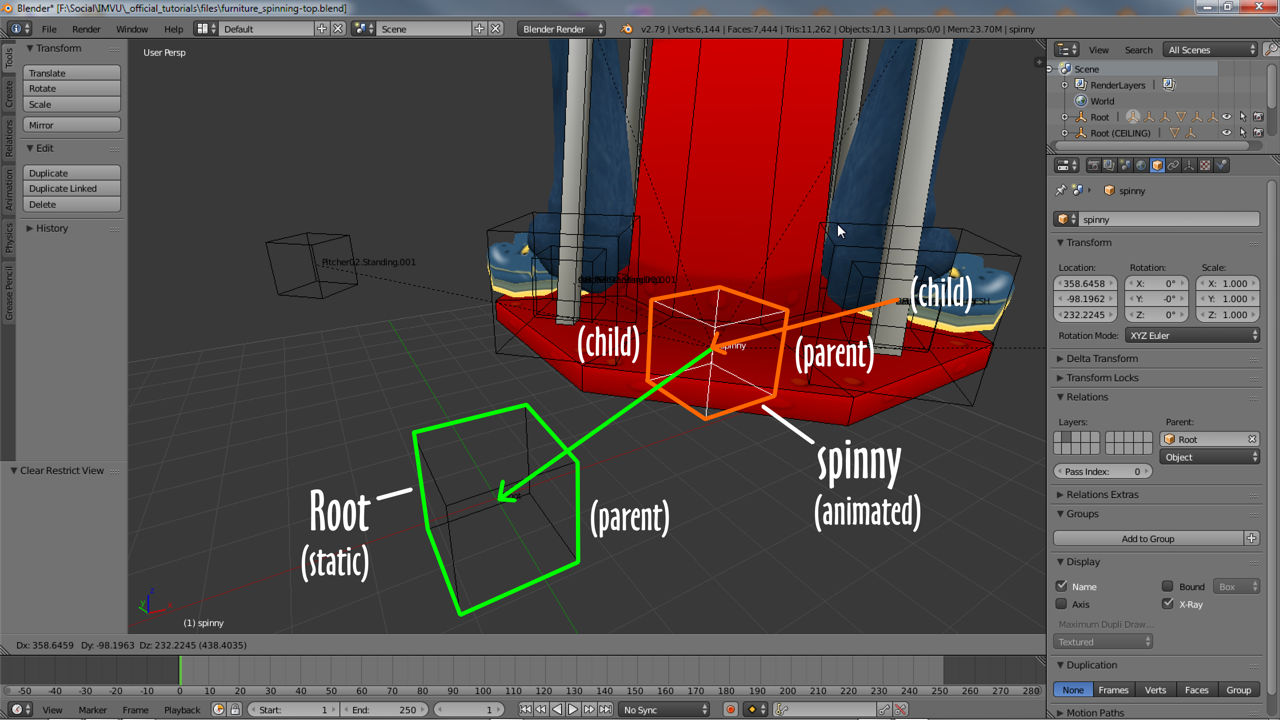
Task: Toggle the X-Ray display checkbox
Action: 1167,604
